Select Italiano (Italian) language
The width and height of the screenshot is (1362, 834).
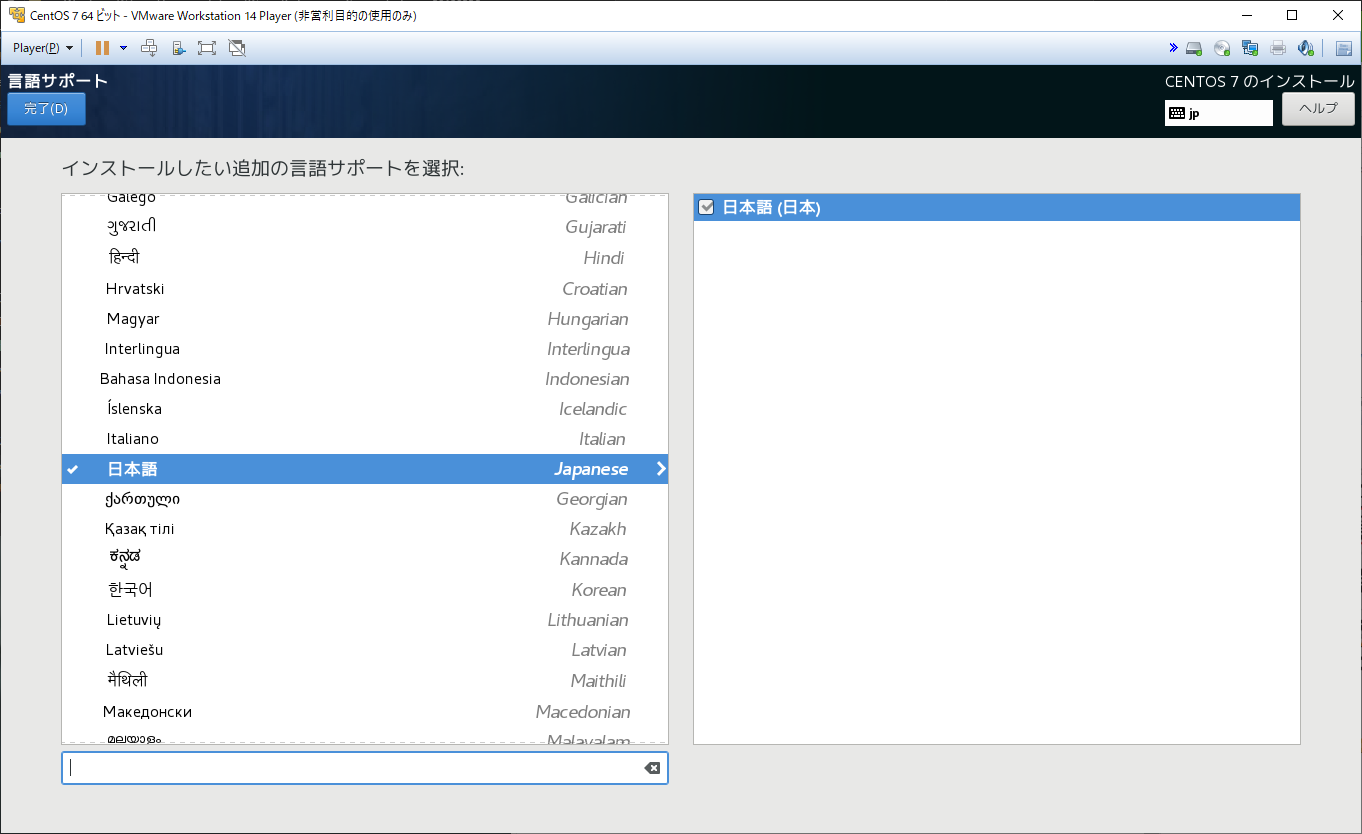[365, 439]
